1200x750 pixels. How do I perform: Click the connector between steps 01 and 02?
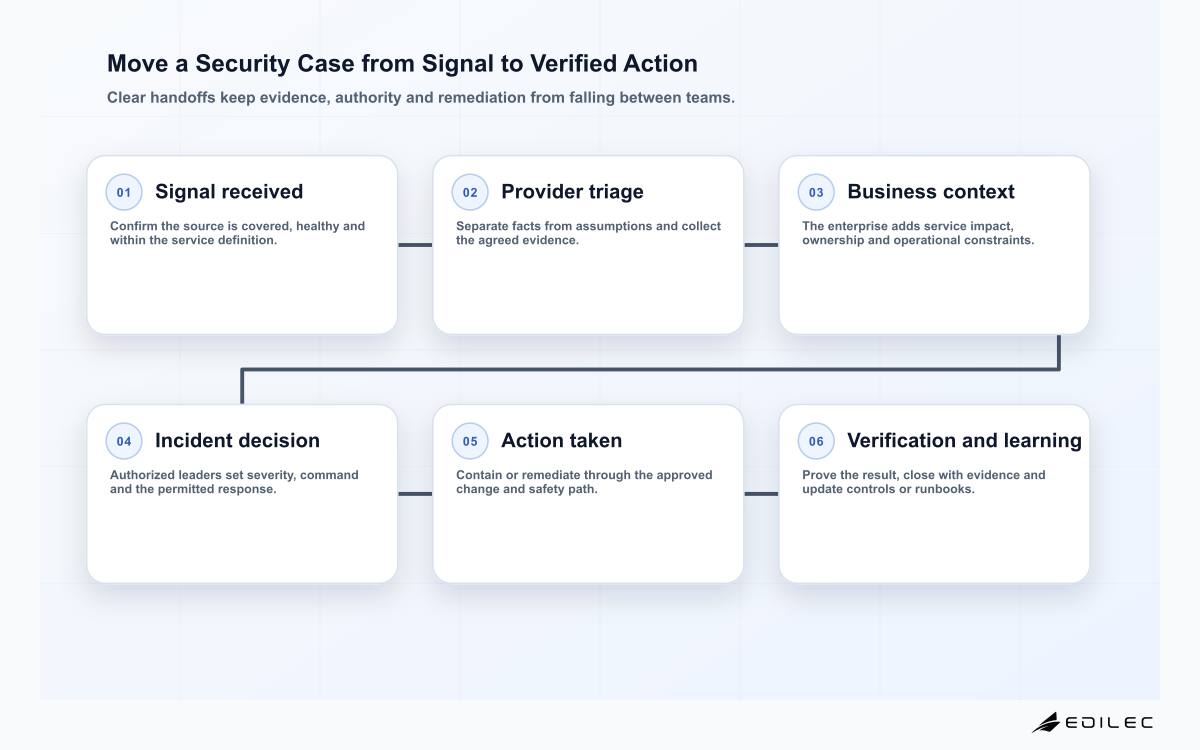(415, 245)
